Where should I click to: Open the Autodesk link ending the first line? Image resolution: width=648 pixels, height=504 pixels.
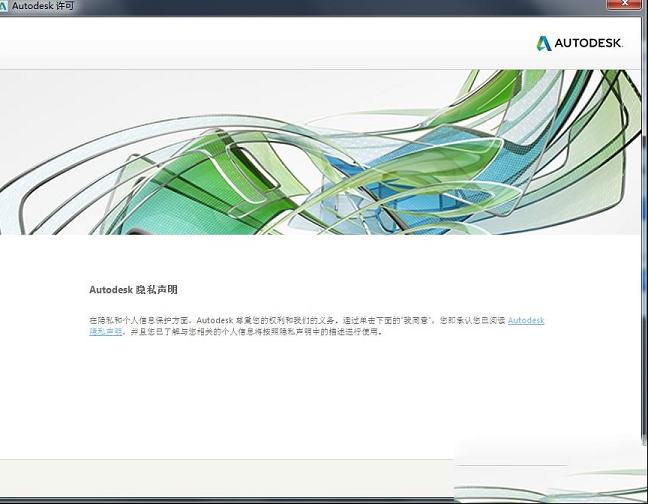pyautogui.click(x=526, y=320)
